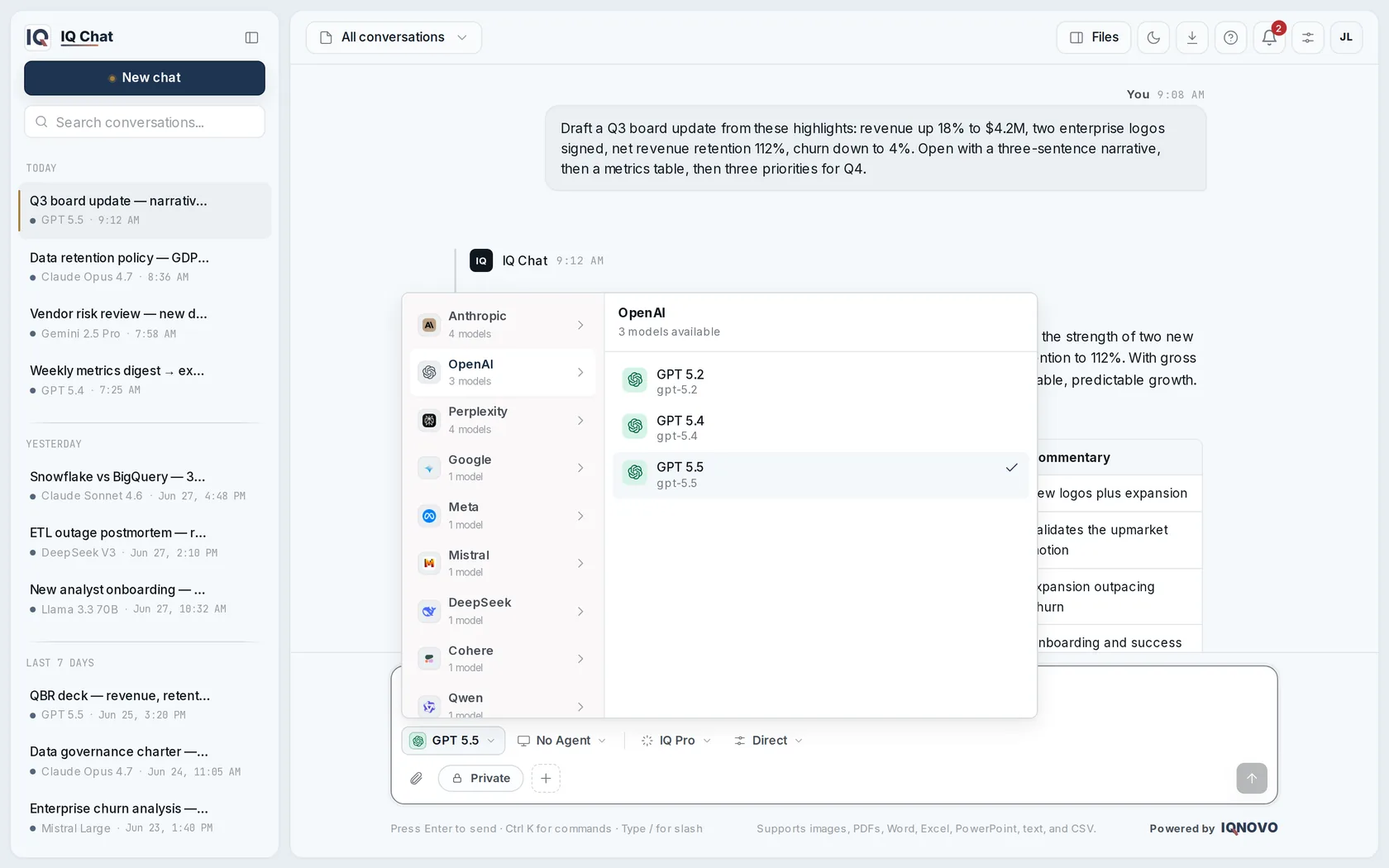Screen dimensions: 1389x868
Task: Expand Perplexity models chevron
Action: point(580,421)
